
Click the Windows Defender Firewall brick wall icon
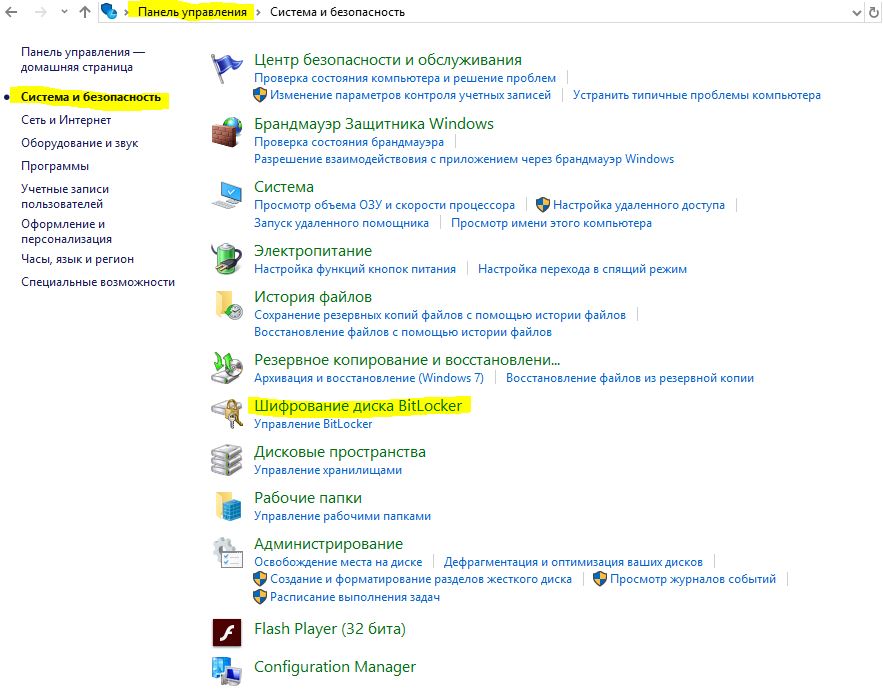226,132
